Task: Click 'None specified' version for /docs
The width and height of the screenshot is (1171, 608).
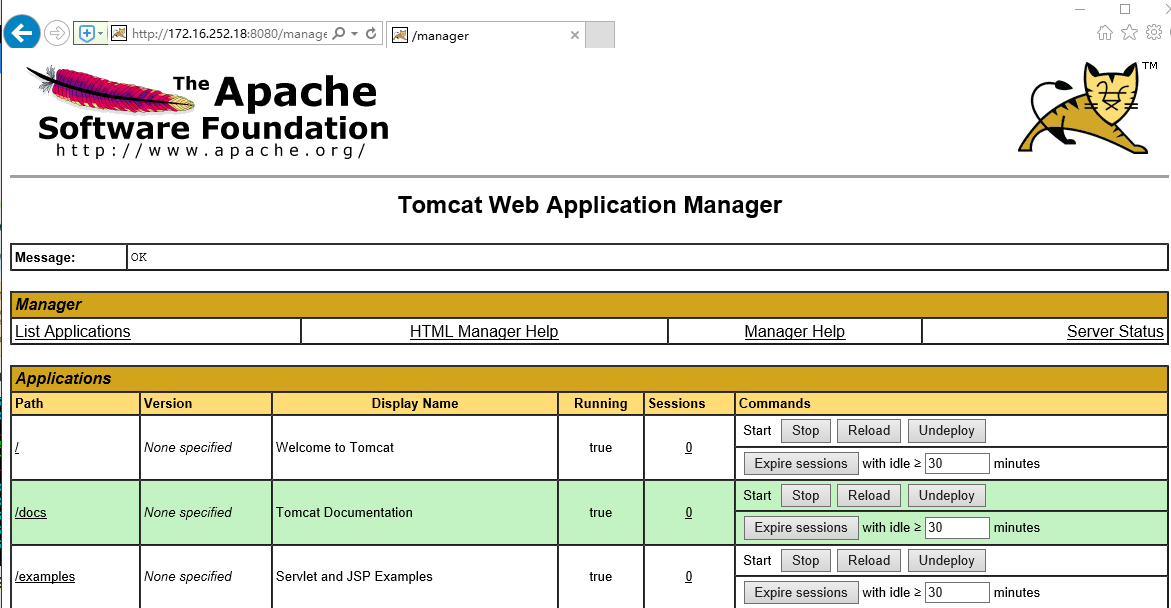Action: tap(188, 512)
